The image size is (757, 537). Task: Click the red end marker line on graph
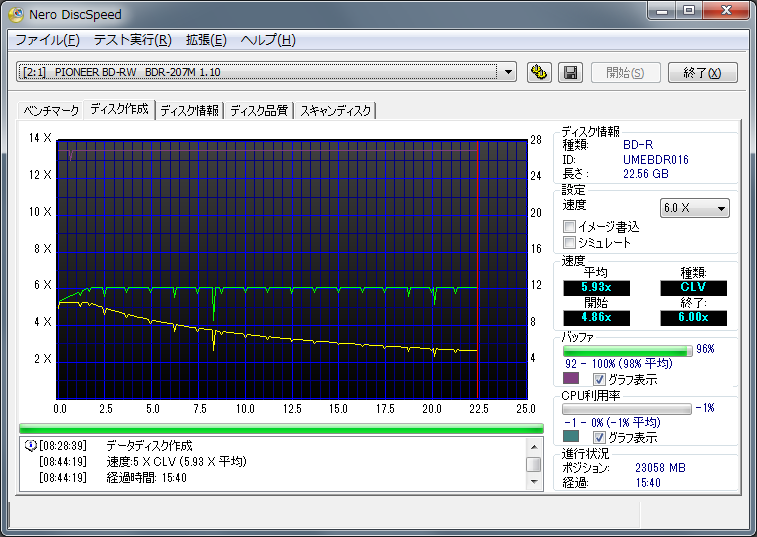(477, 269)
